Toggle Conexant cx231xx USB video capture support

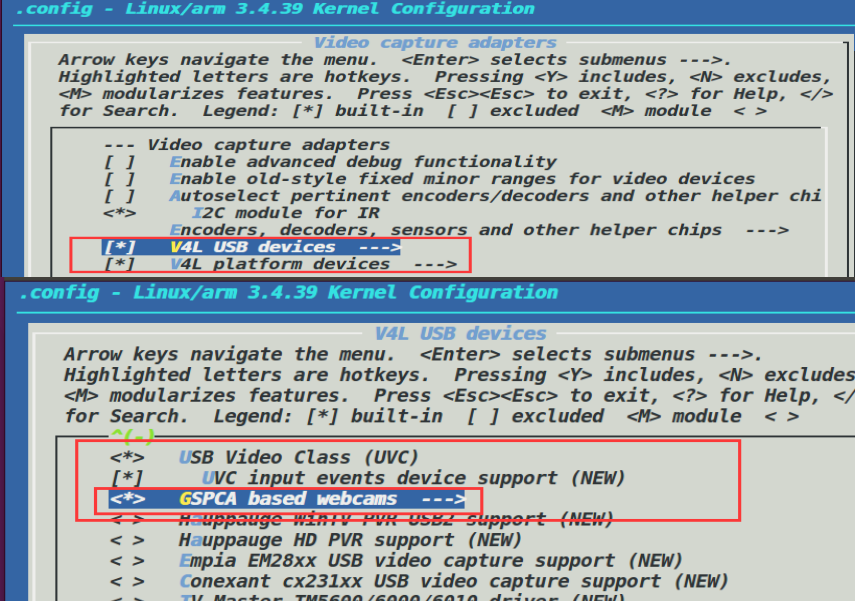point(419,582)
